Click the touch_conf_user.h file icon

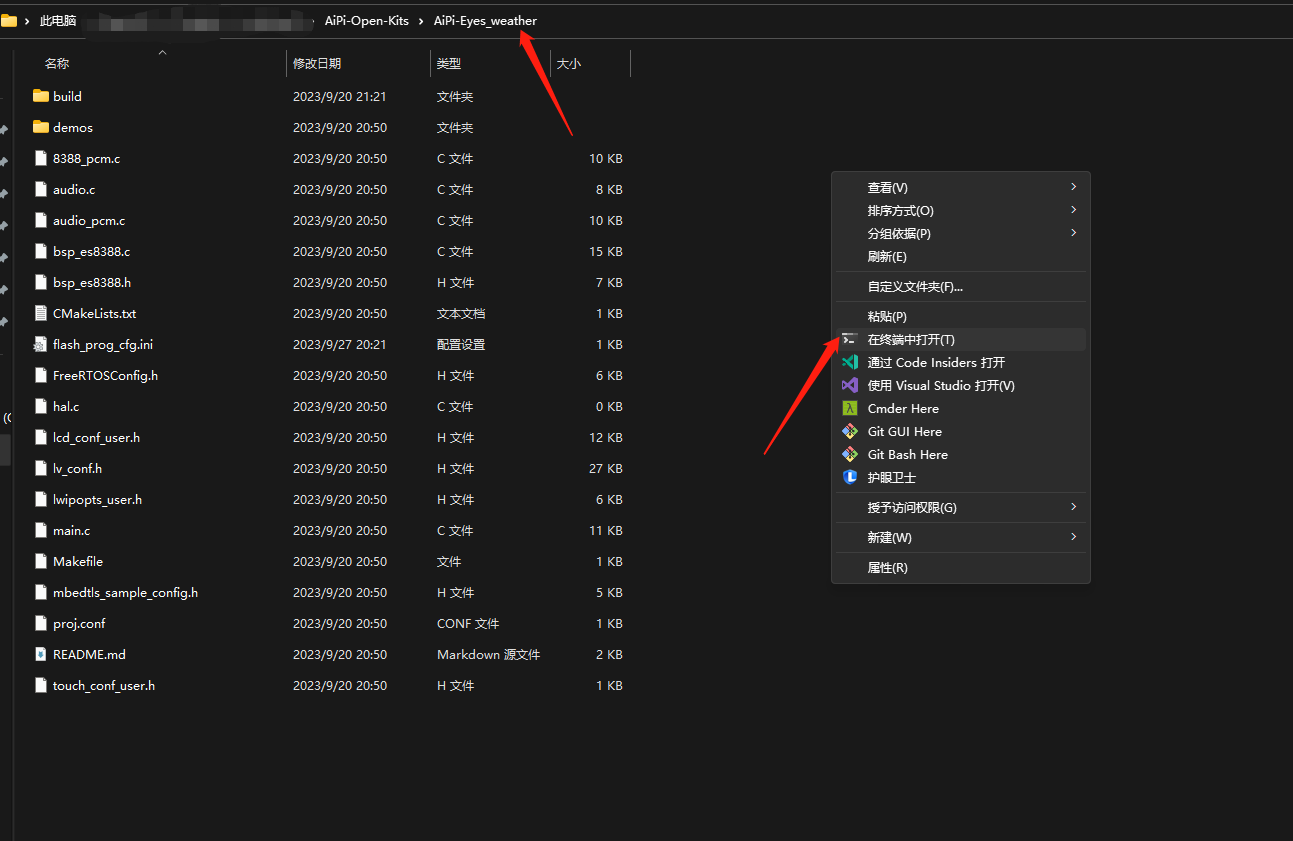[41, 685]
